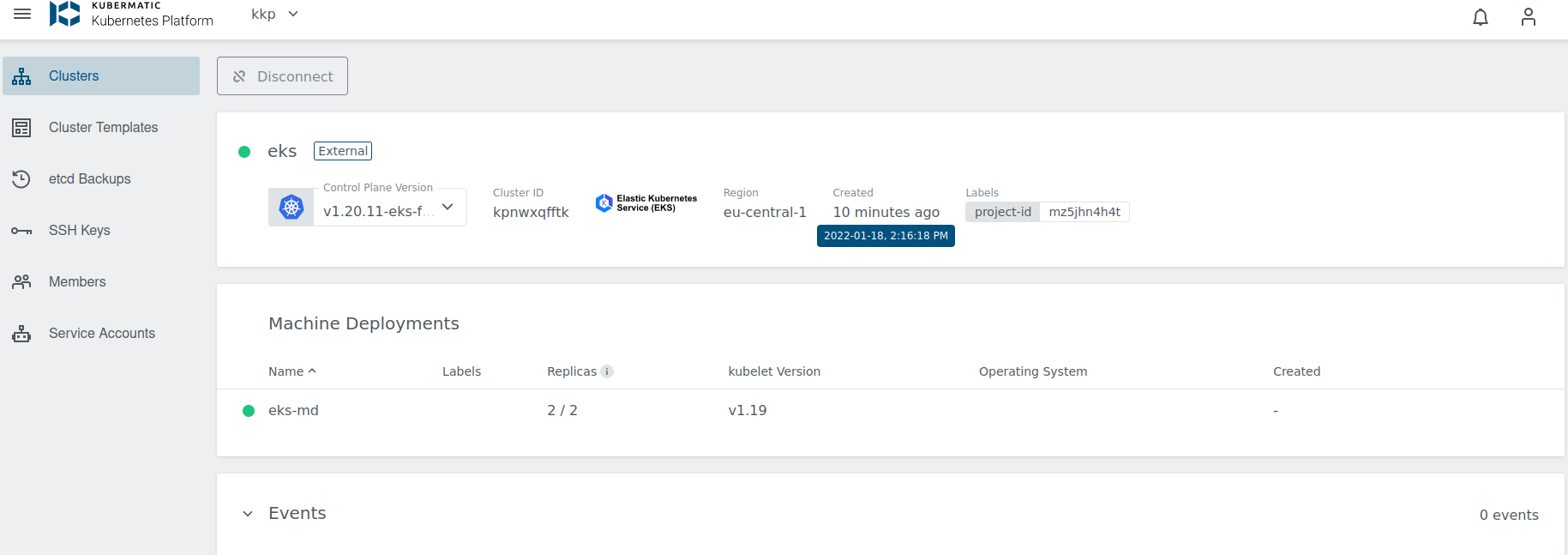Click the SSH Keys key icon
This screenshot has width=1568, height=555.
pyautogui.click(x=21, y=231)
